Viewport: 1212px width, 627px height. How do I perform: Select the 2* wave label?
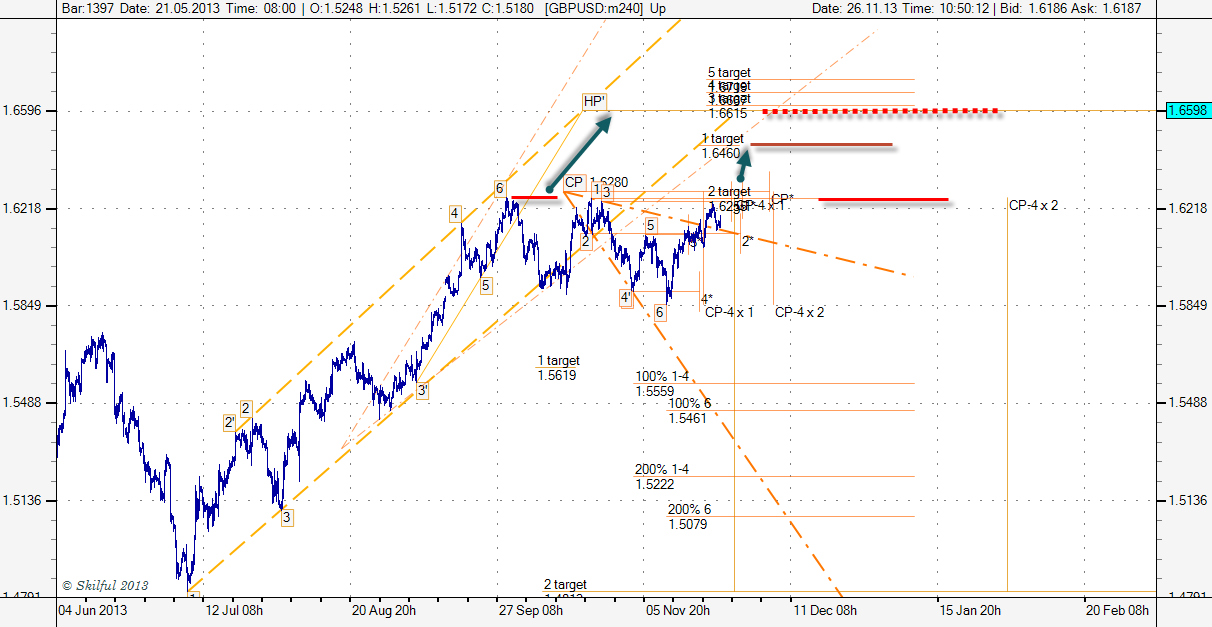click(747, 241)
